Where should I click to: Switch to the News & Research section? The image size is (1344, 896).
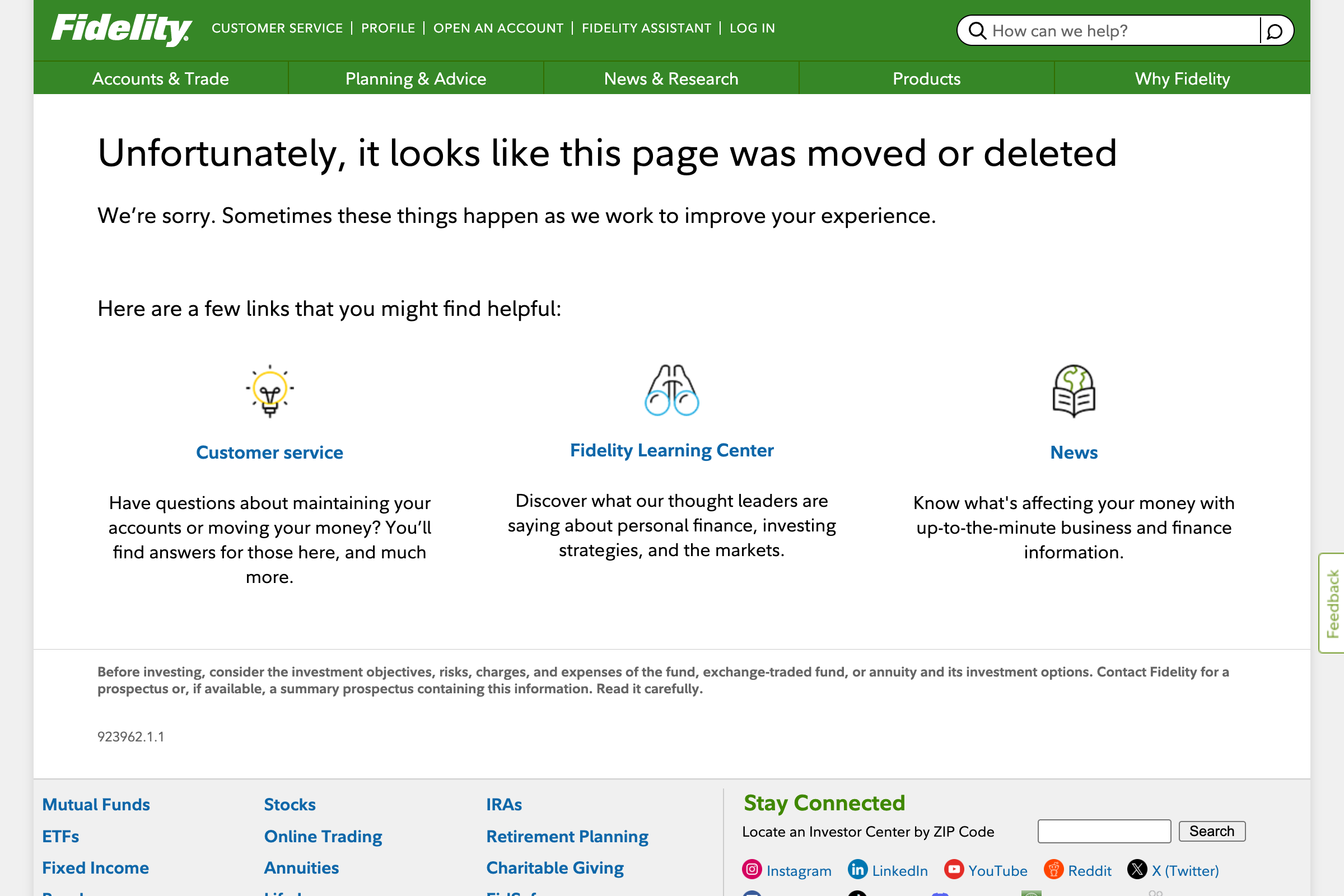[671, 78]
